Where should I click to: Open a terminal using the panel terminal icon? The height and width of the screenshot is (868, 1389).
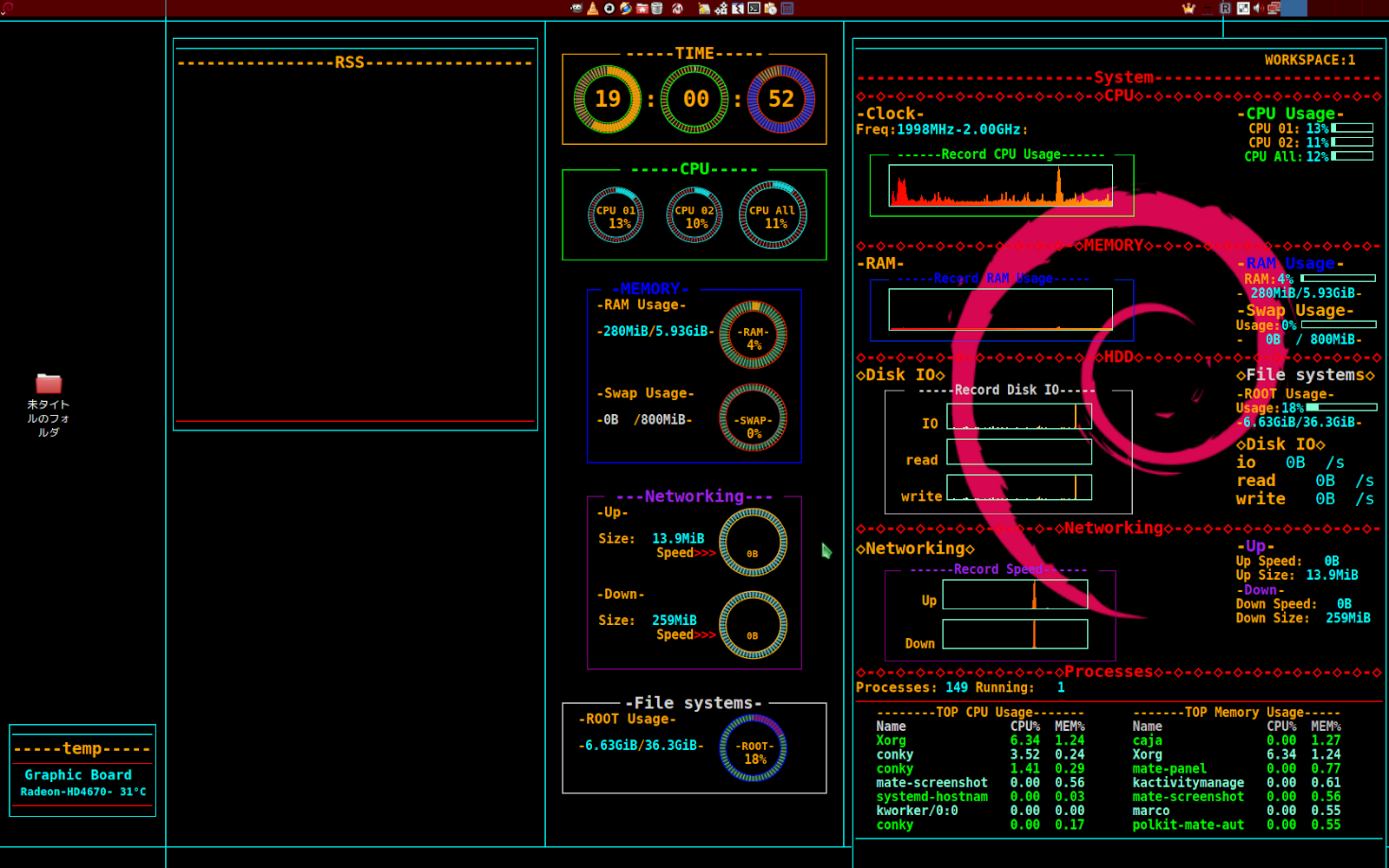pos(754,7)
